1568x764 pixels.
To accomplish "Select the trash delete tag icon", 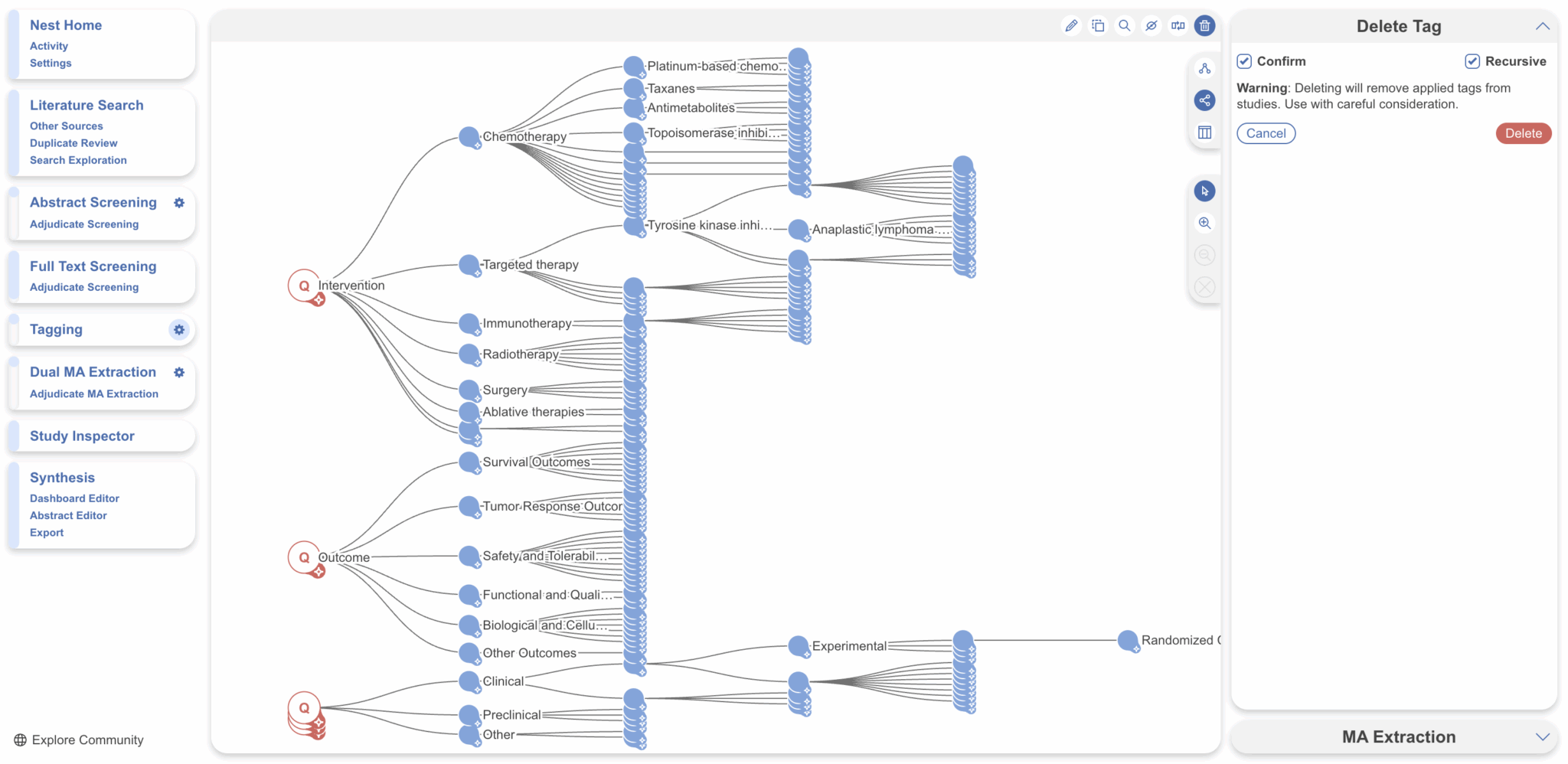I will click(x=1205, y=26).
